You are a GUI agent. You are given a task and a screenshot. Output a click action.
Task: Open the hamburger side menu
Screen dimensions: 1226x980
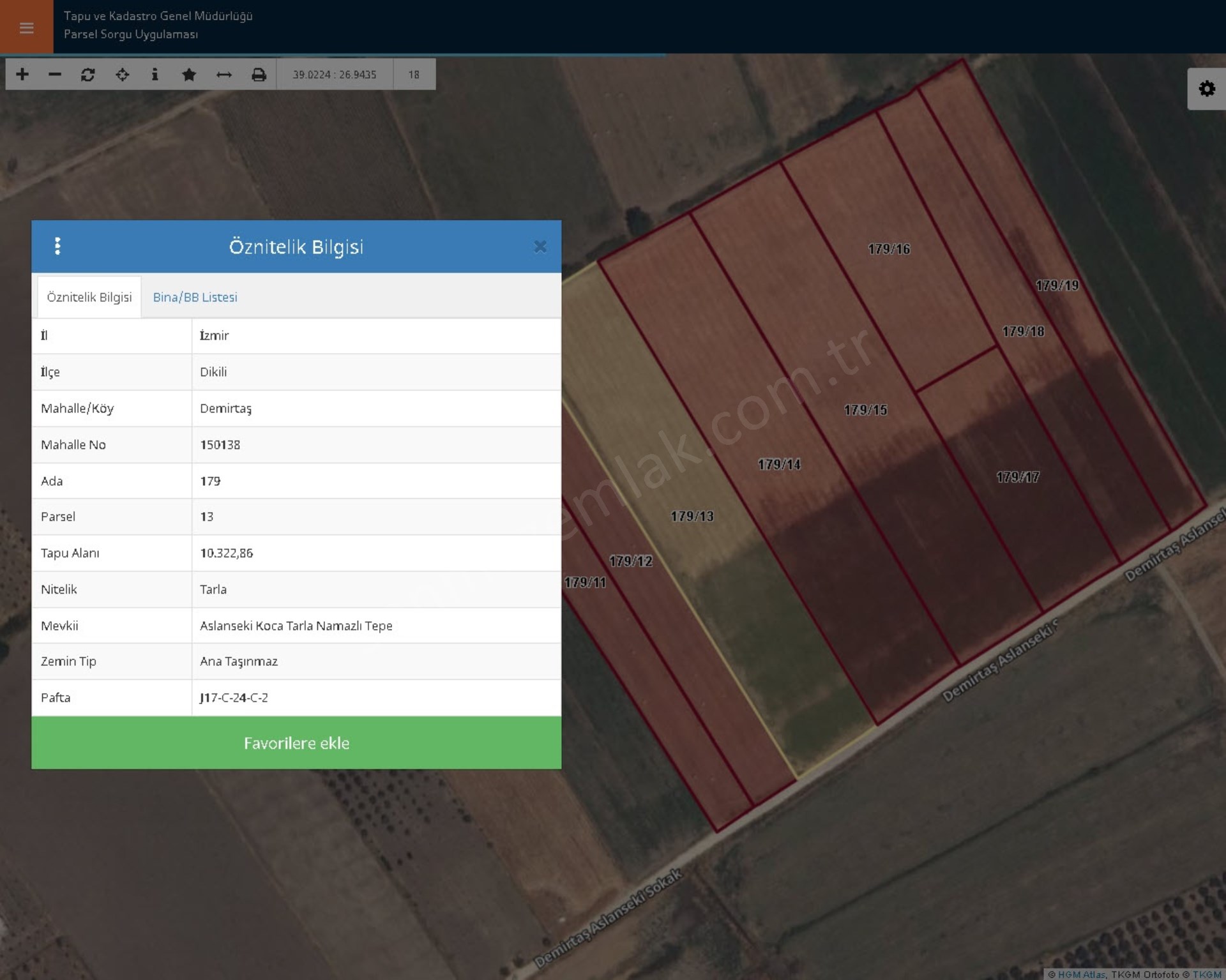[x=26, y=27]
